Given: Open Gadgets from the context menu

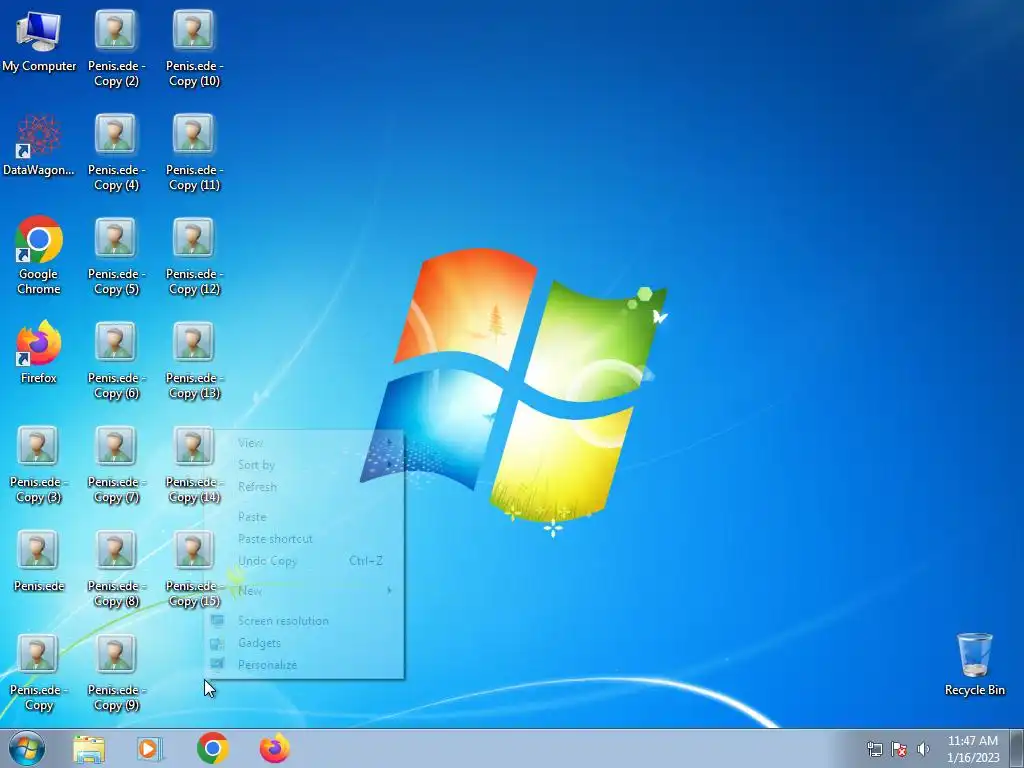Looking at the screenshot, I should 304,643.
